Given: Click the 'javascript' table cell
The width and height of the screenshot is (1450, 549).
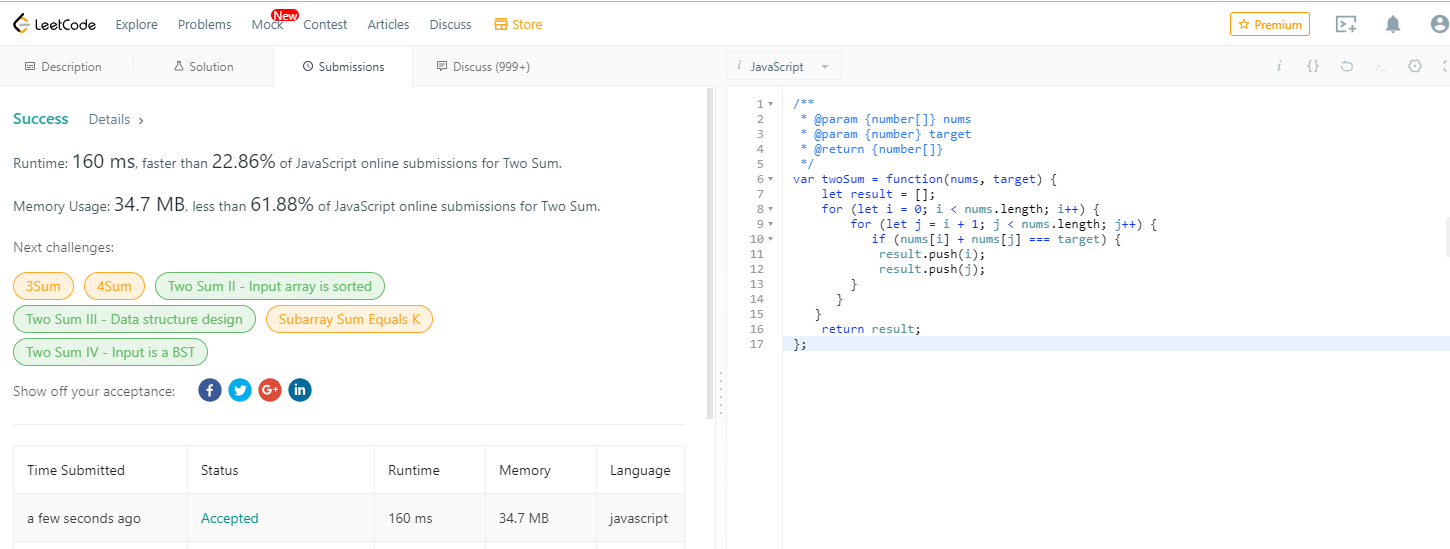Looking at the screenshot, I should click(641, 518).
